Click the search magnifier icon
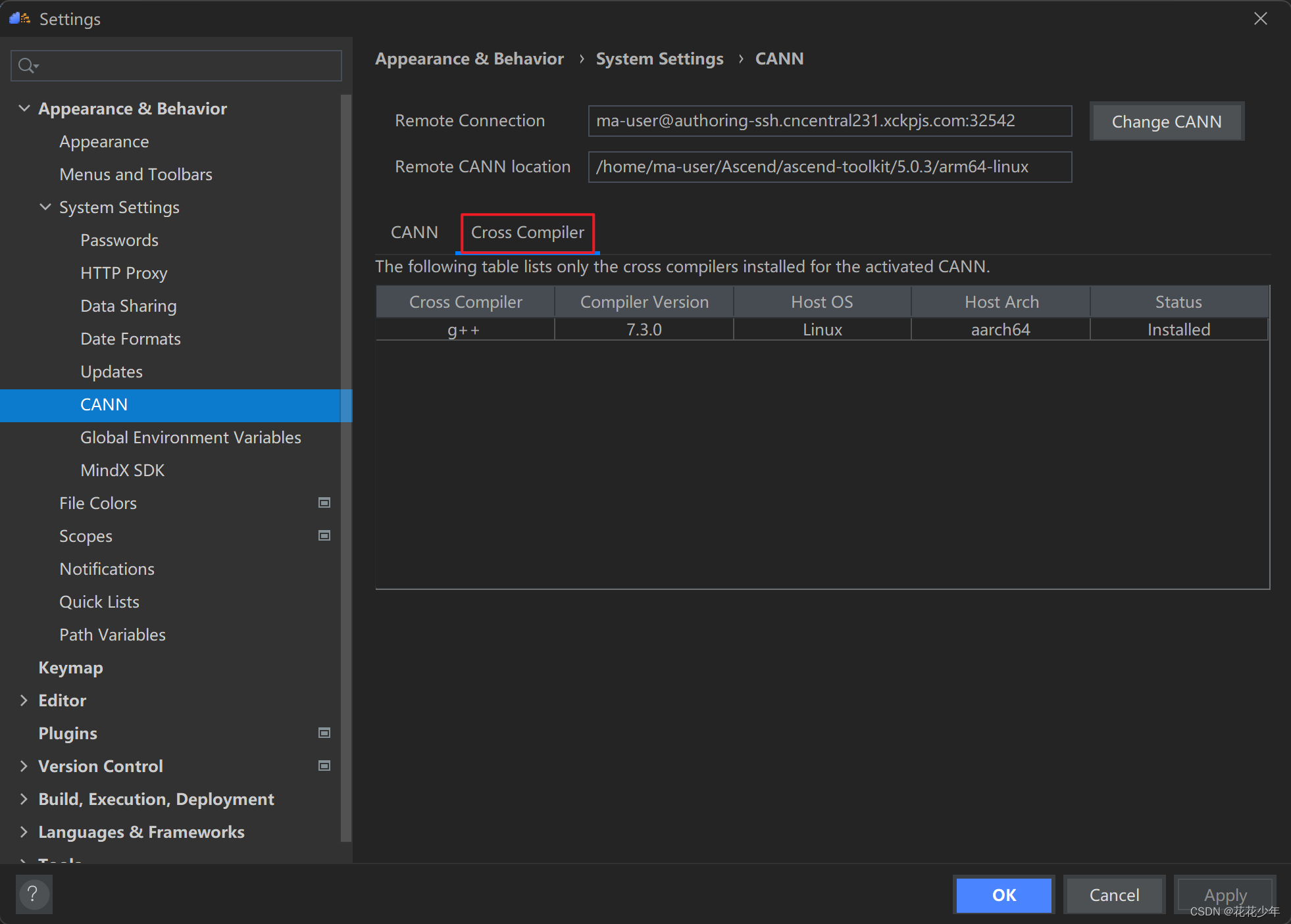The width and height of the screenshot is (1291, 924). coord(28,66)
